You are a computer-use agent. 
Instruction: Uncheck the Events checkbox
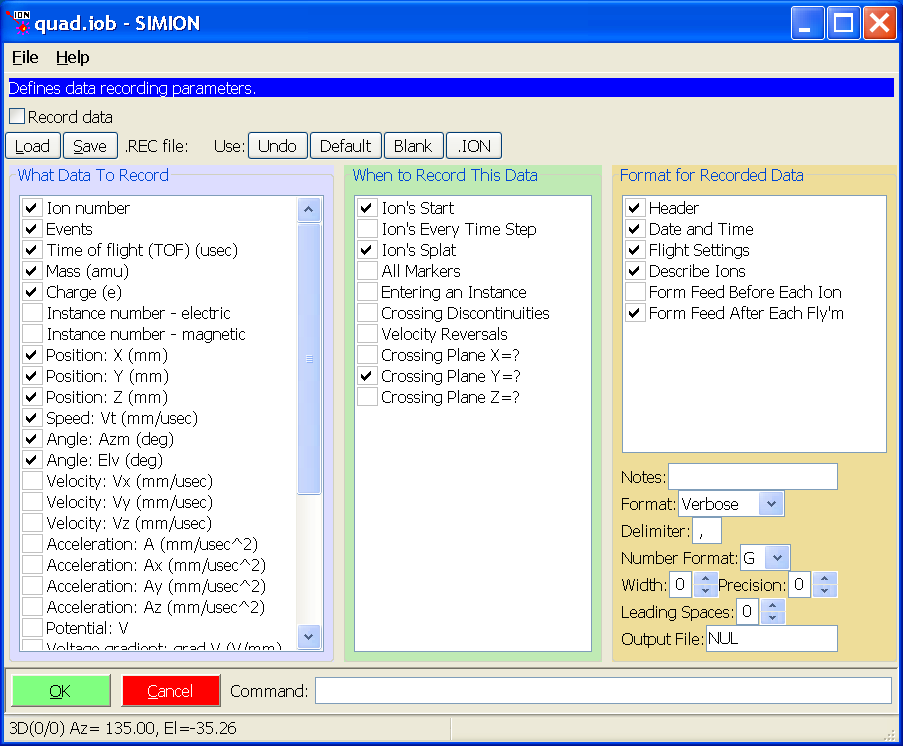32,229
